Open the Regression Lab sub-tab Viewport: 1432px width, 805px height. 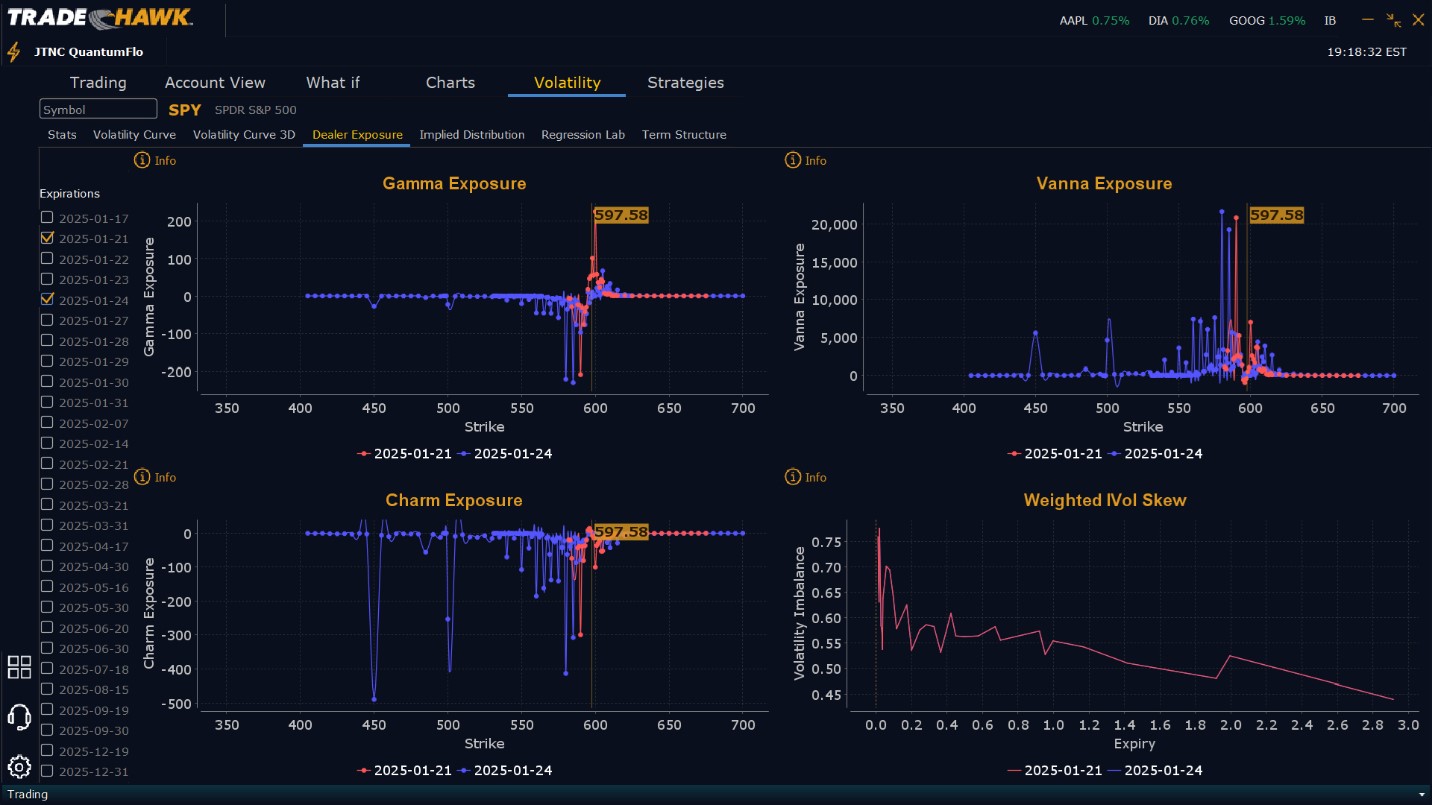tap(583, 135)
